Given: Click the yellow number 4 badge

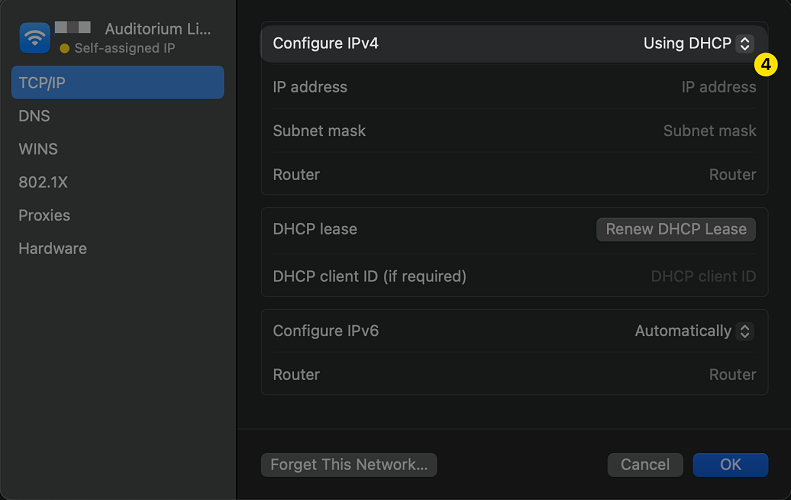Looking at the screenshot, I should click(x=764, y=65).
